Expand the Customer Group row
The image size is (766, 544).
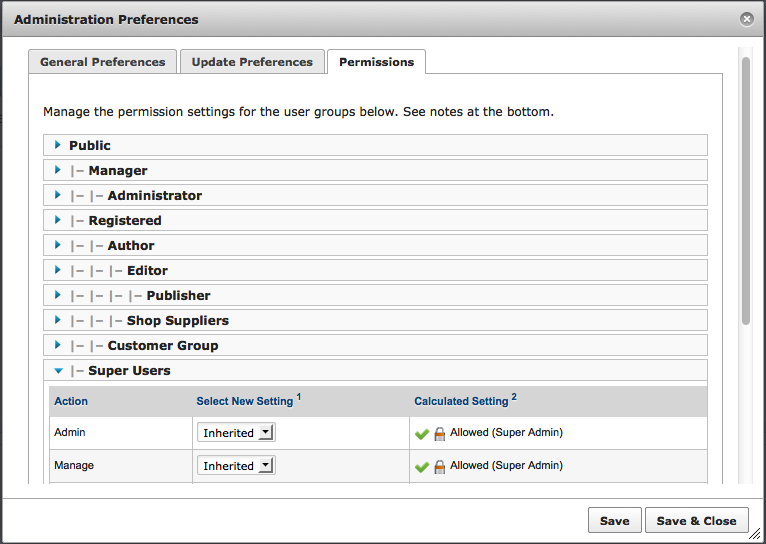click(58, 345)
